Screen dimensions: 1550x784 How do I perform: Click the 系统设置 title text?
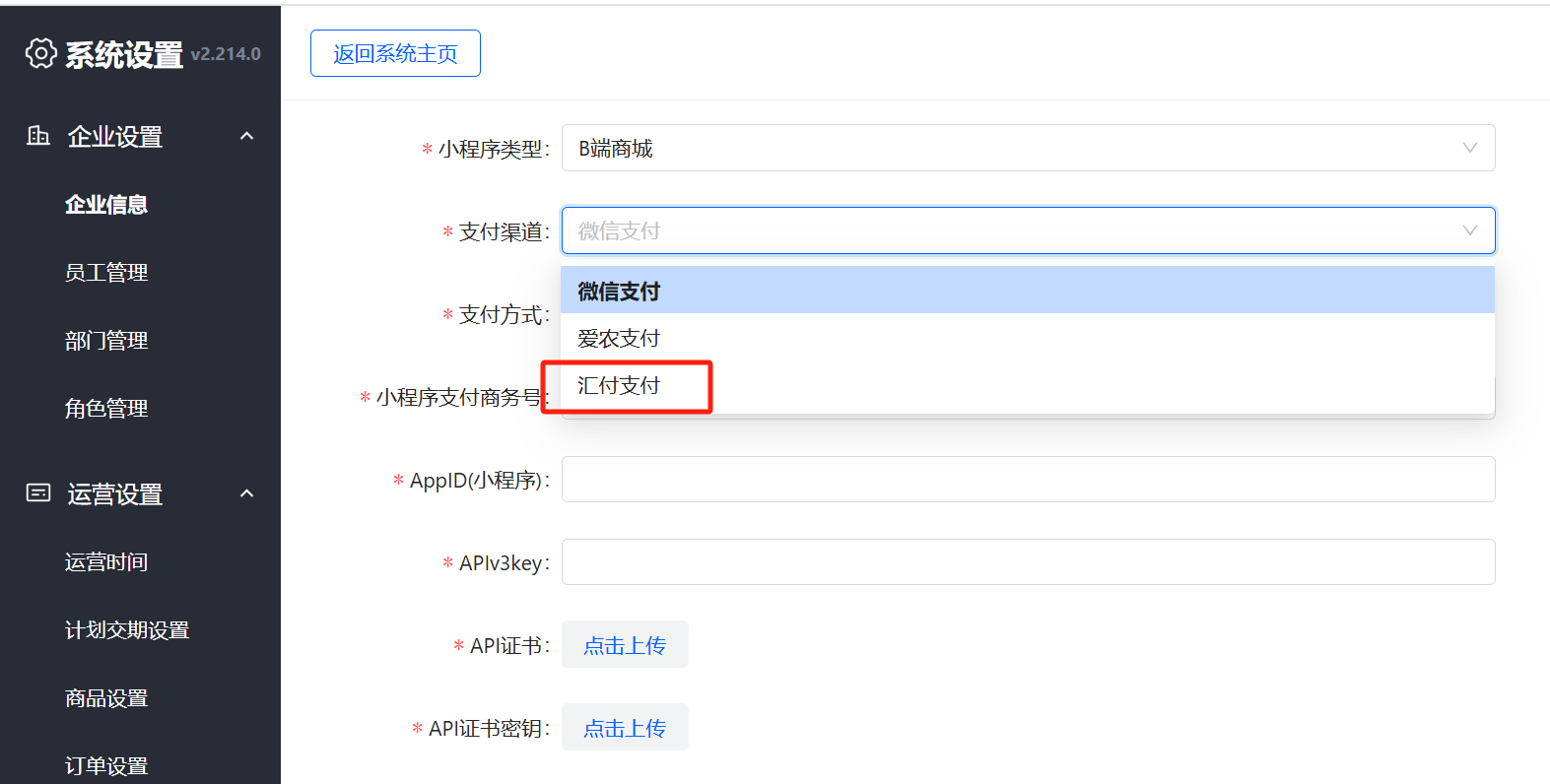point(124,54)
